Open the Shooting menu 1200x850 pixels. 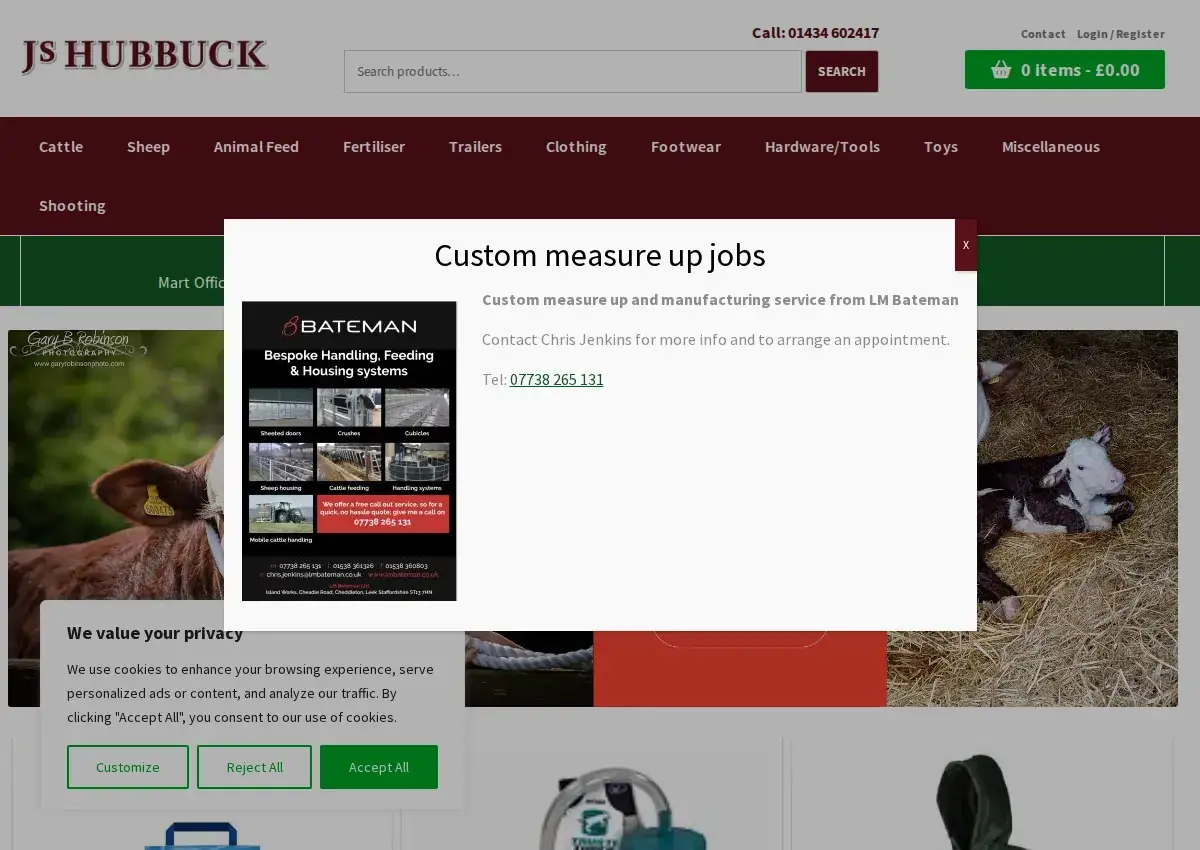tap(72, 206)
